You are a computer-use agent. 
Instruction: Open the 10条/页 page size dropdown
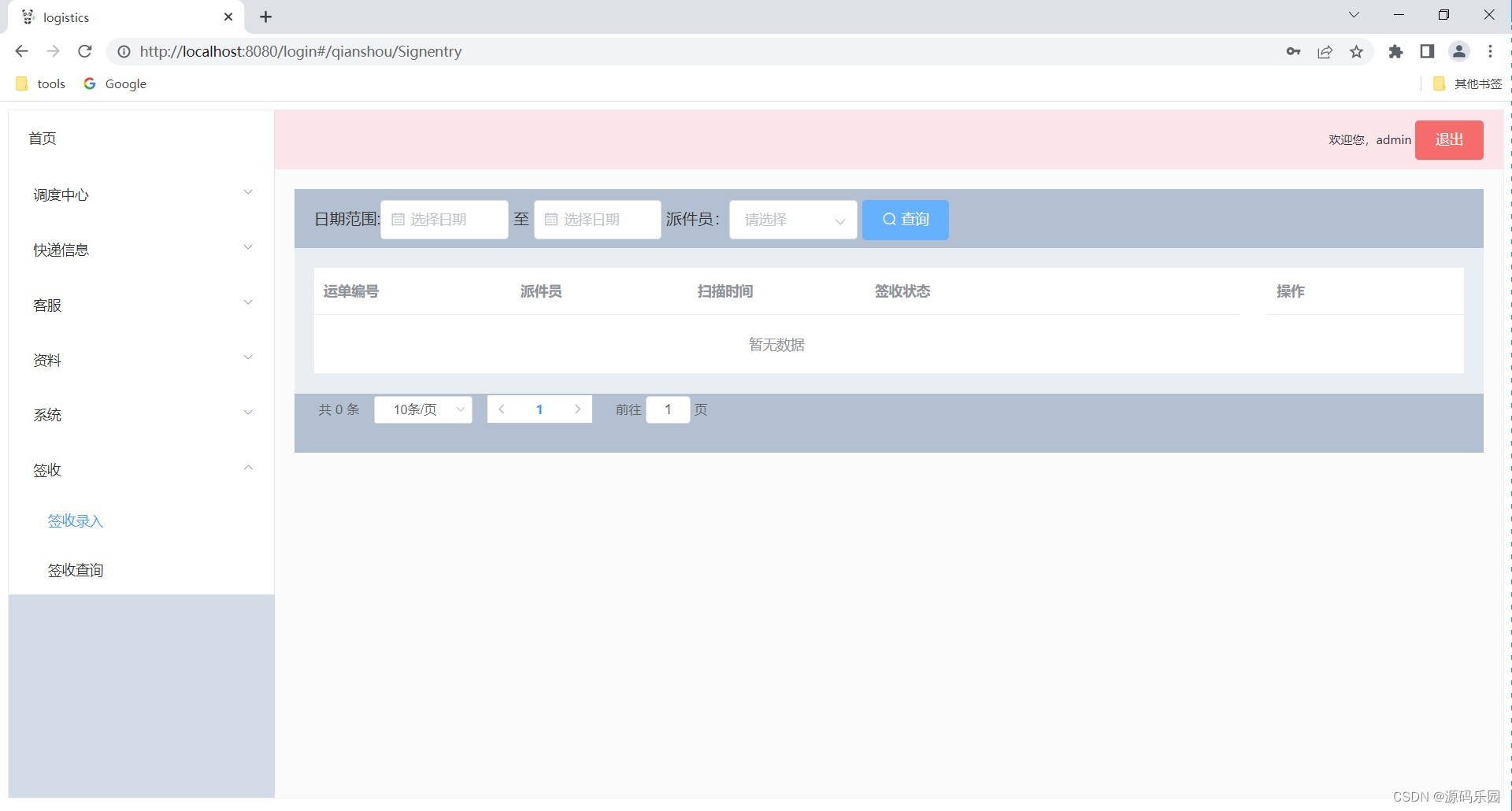click(424, 409)
